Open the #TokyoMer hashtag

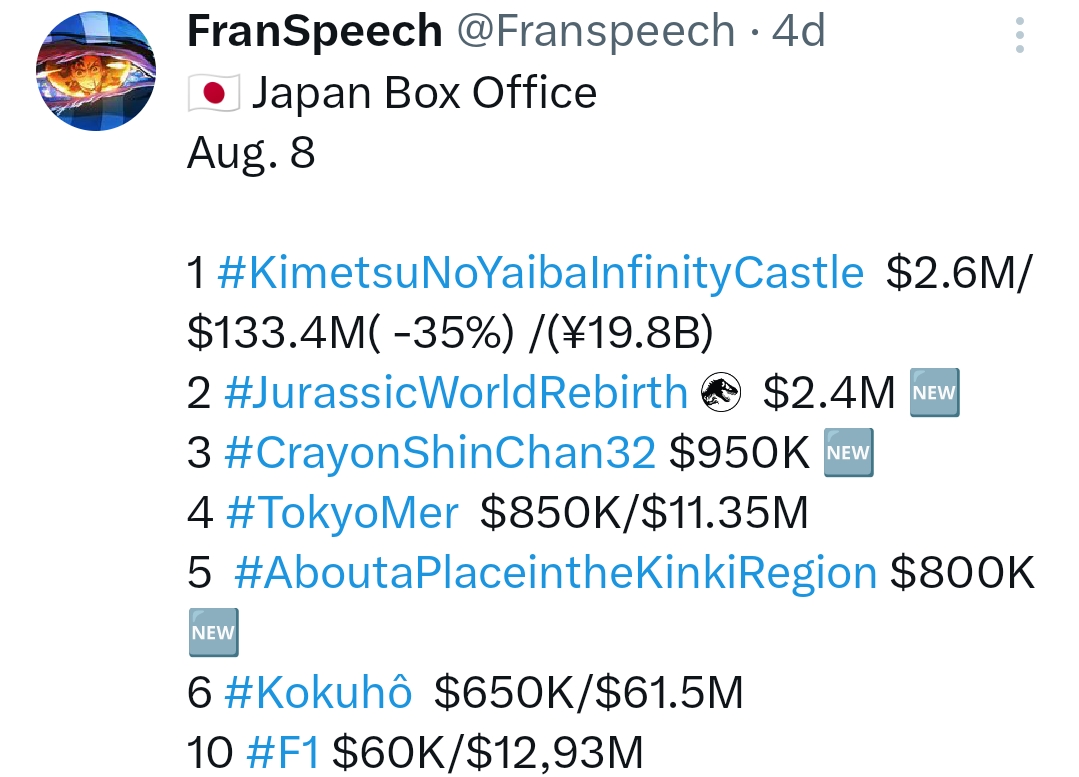click(342, 513)
